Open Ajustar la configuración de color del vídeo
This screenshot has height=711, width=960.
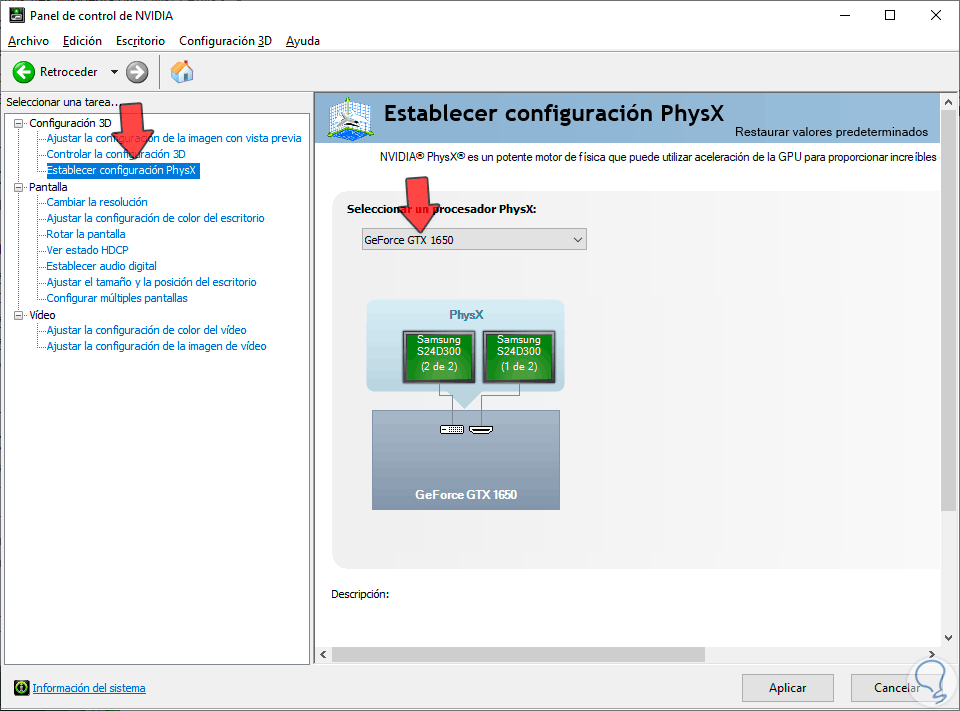146,330
